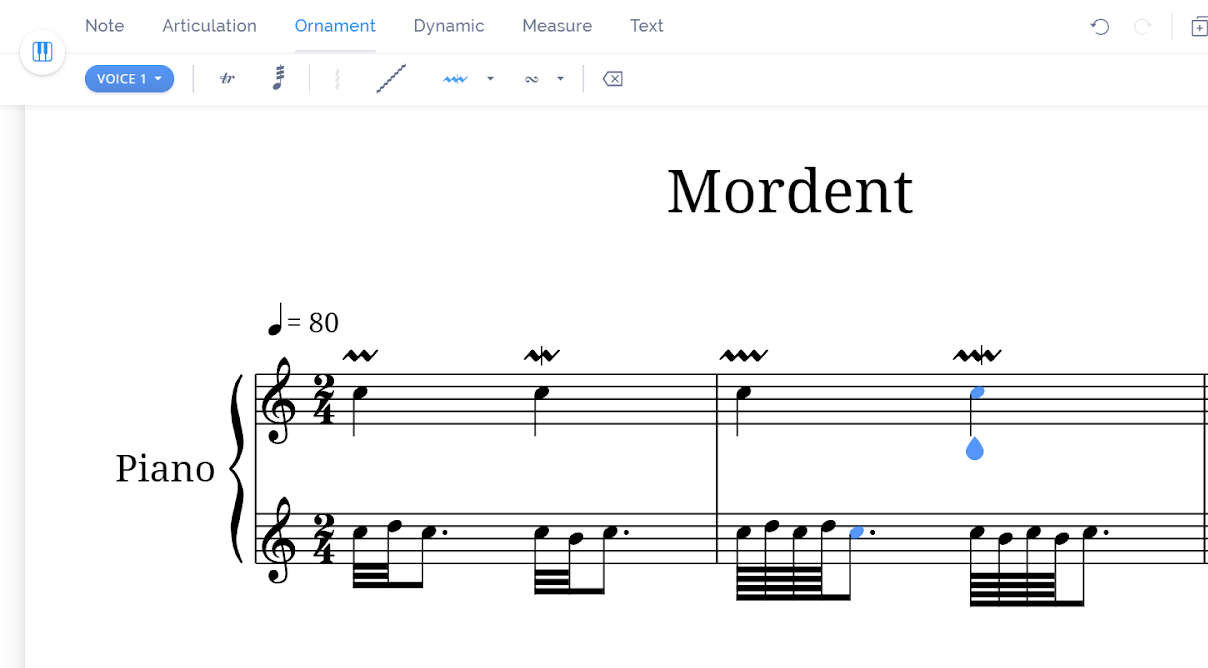Apply an arpeggio to the selection
Viewport: 1208px width, 668px height.
point(337,78)
